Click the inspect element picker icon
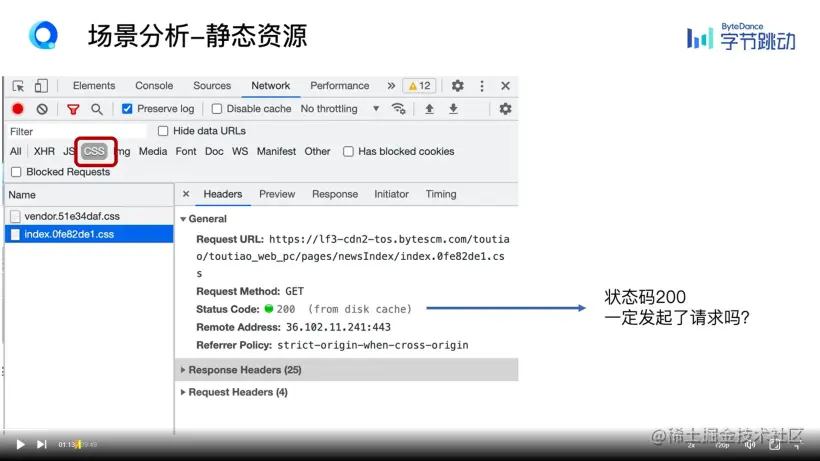Screen dimensions: 820x461 tap(18, 86)
